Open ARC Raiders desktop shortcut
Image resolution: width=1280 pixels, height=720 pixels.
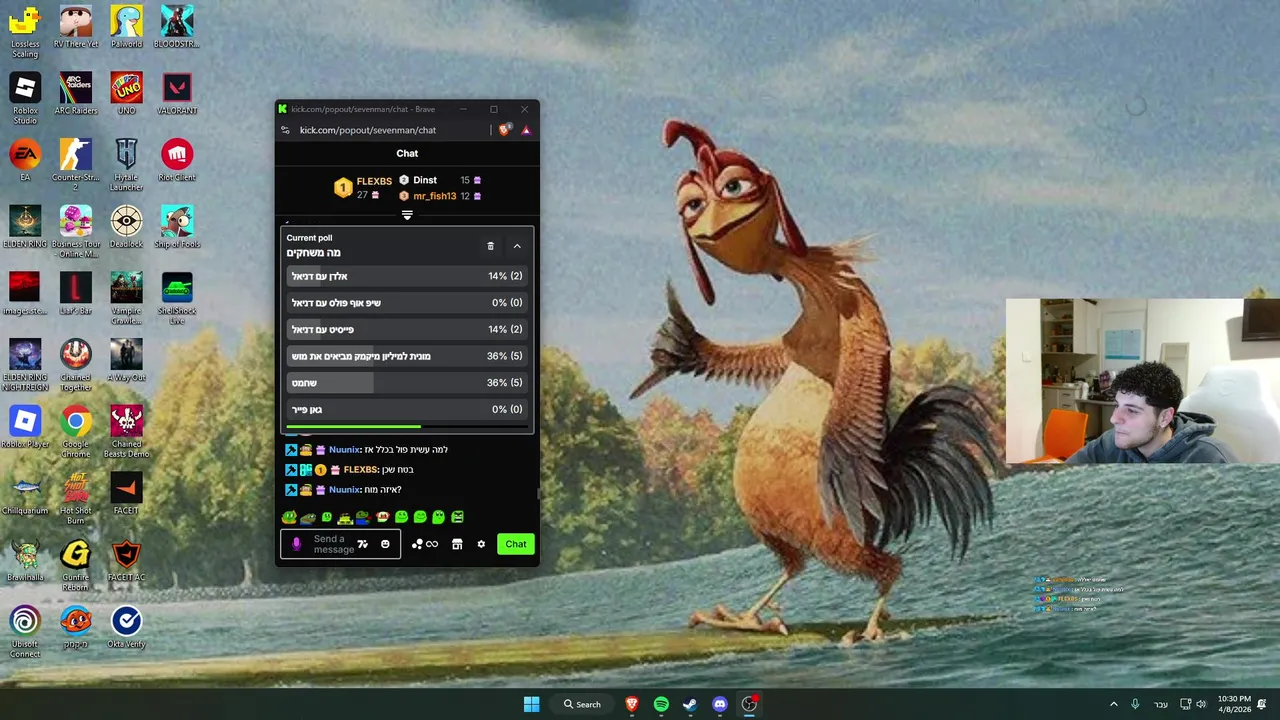pos(76,94)
